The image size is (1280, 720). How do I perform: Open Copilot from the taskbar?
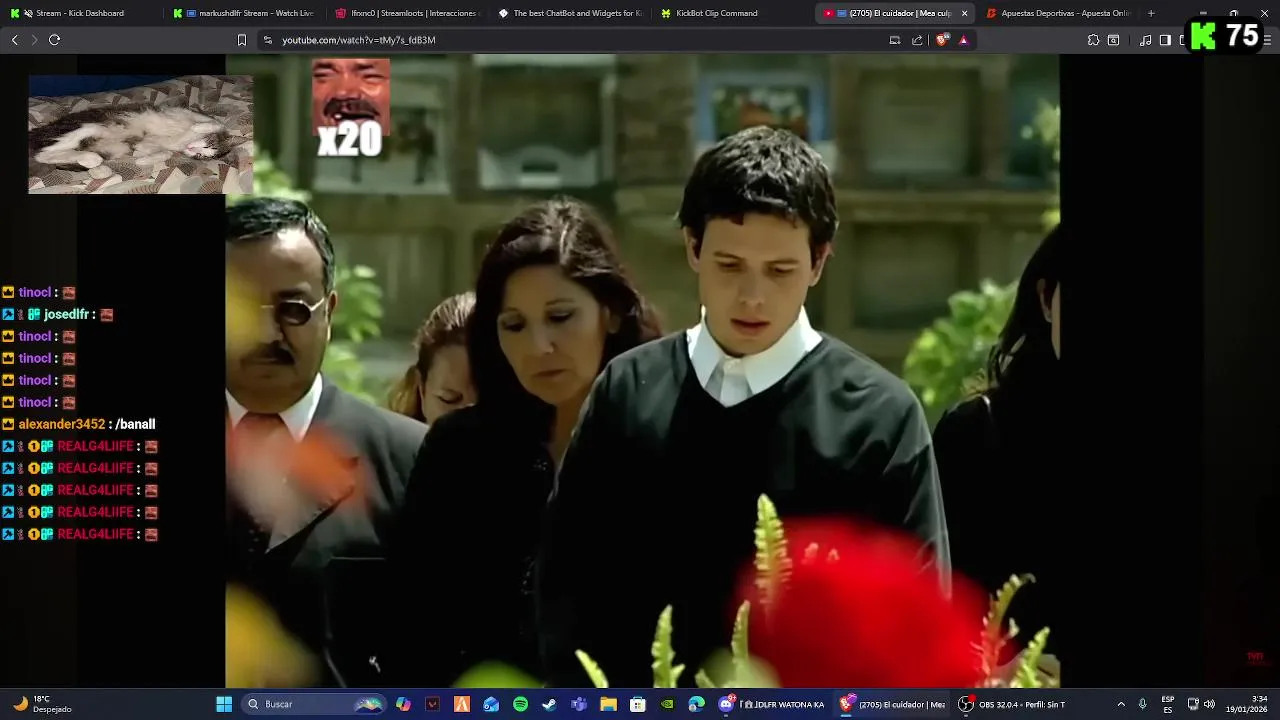pos(403,704)
